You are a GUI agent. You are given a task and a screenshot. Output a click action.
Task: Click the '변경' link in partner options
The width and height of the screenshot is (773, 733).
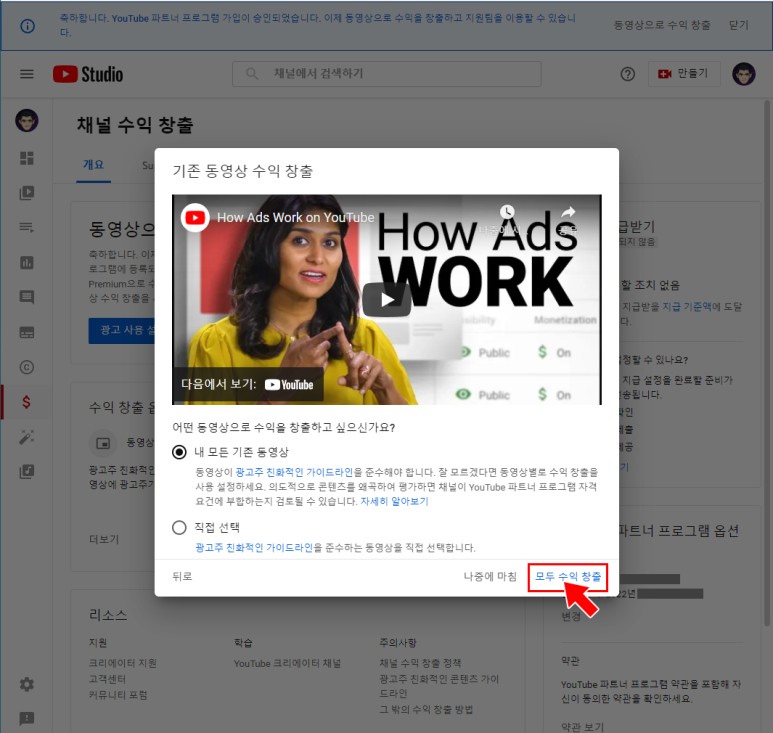point(571,617)
